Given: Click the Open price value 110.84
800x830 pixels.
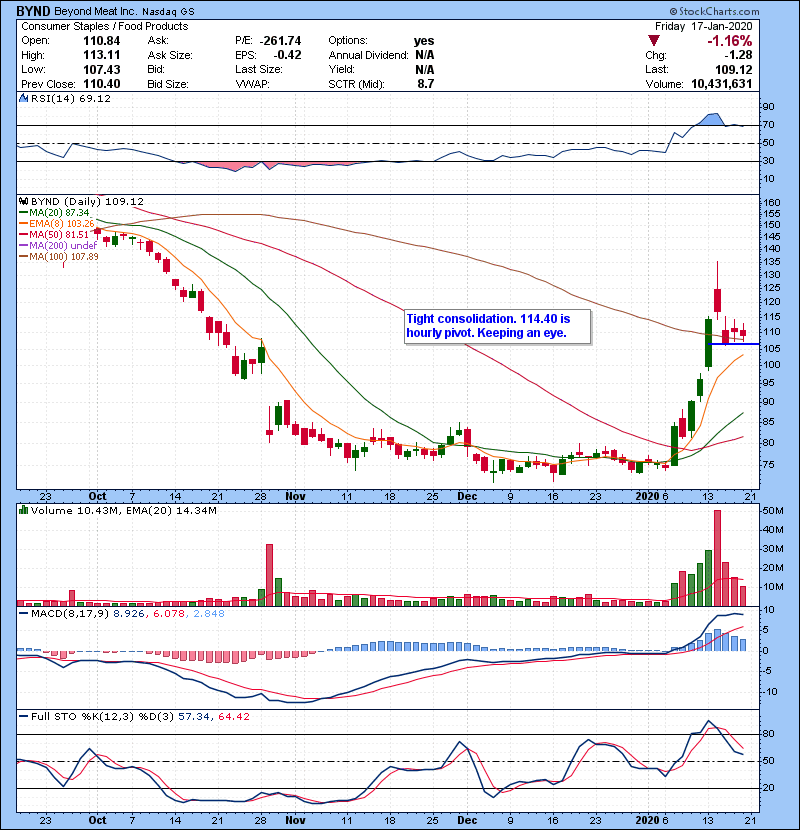Looking at the screenshot, I should point(102,41).
